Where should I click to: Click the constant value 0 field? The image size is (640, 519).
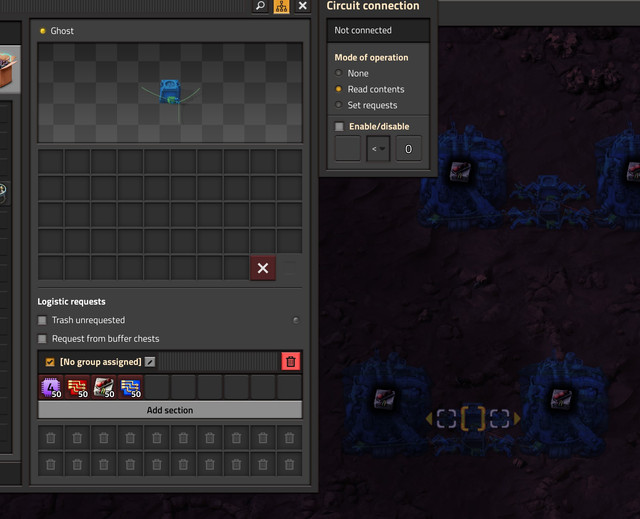pos(409,149)
